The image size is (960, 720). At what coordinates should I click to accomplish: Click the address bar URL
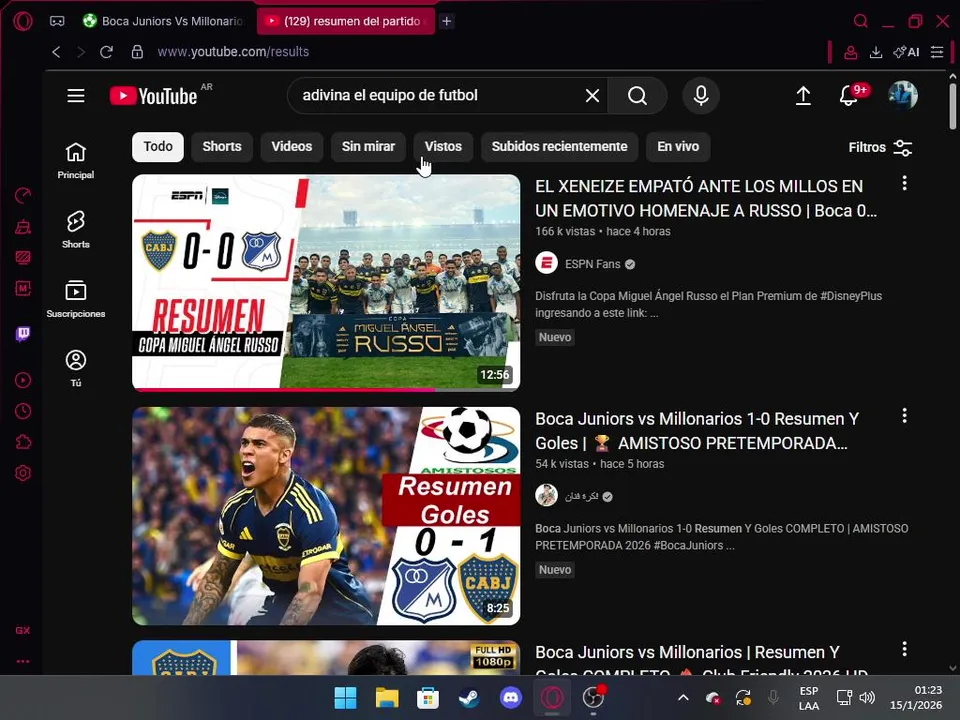233,52
